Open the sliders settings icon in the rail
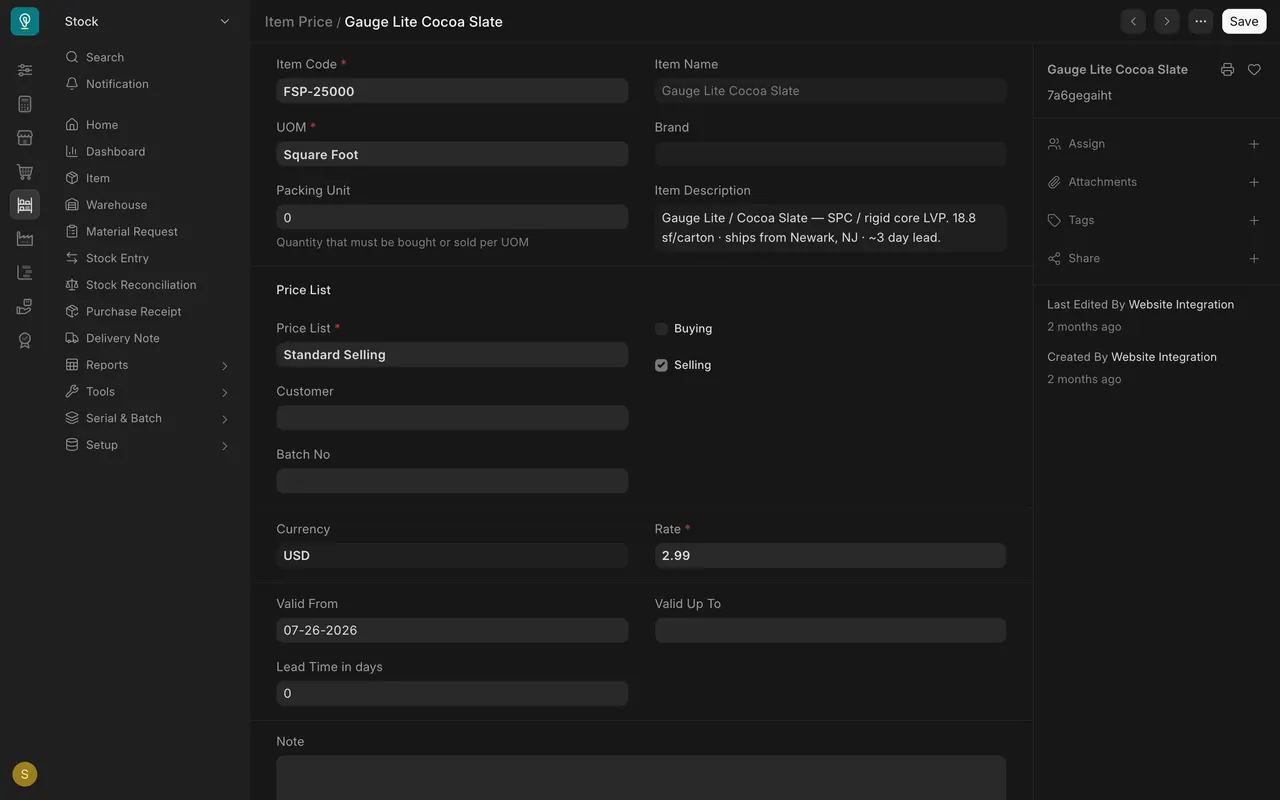1280x800 pixels. pyautogui.click(x=25, y=70)
